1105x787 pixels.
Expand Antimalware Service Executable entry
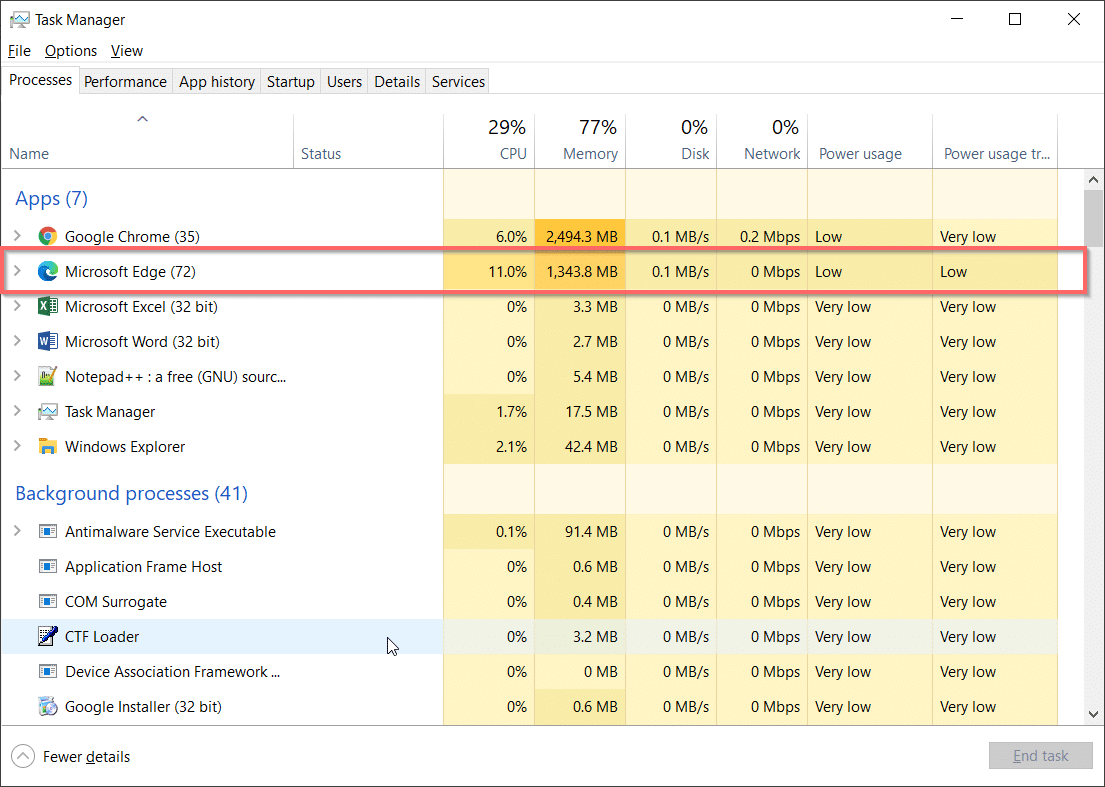pos(17,532)
